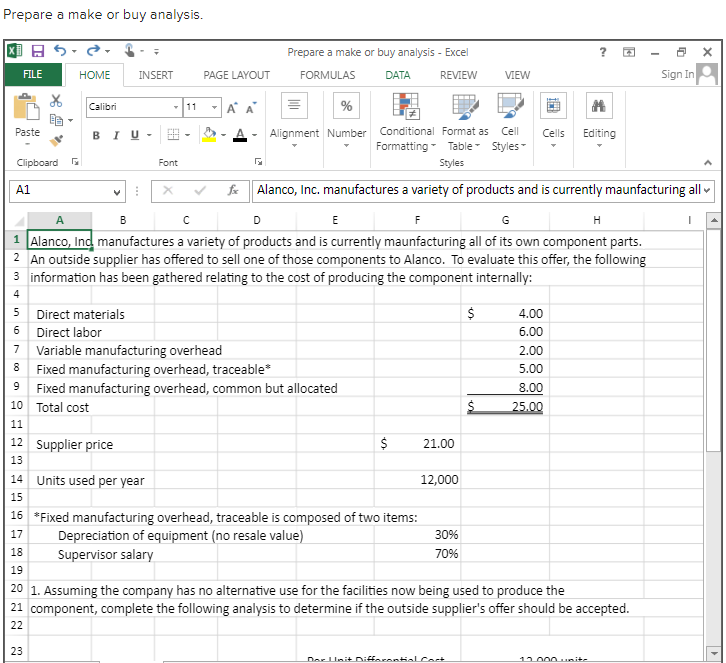Open the undo history dropdown arrow

tap(74, 51)
